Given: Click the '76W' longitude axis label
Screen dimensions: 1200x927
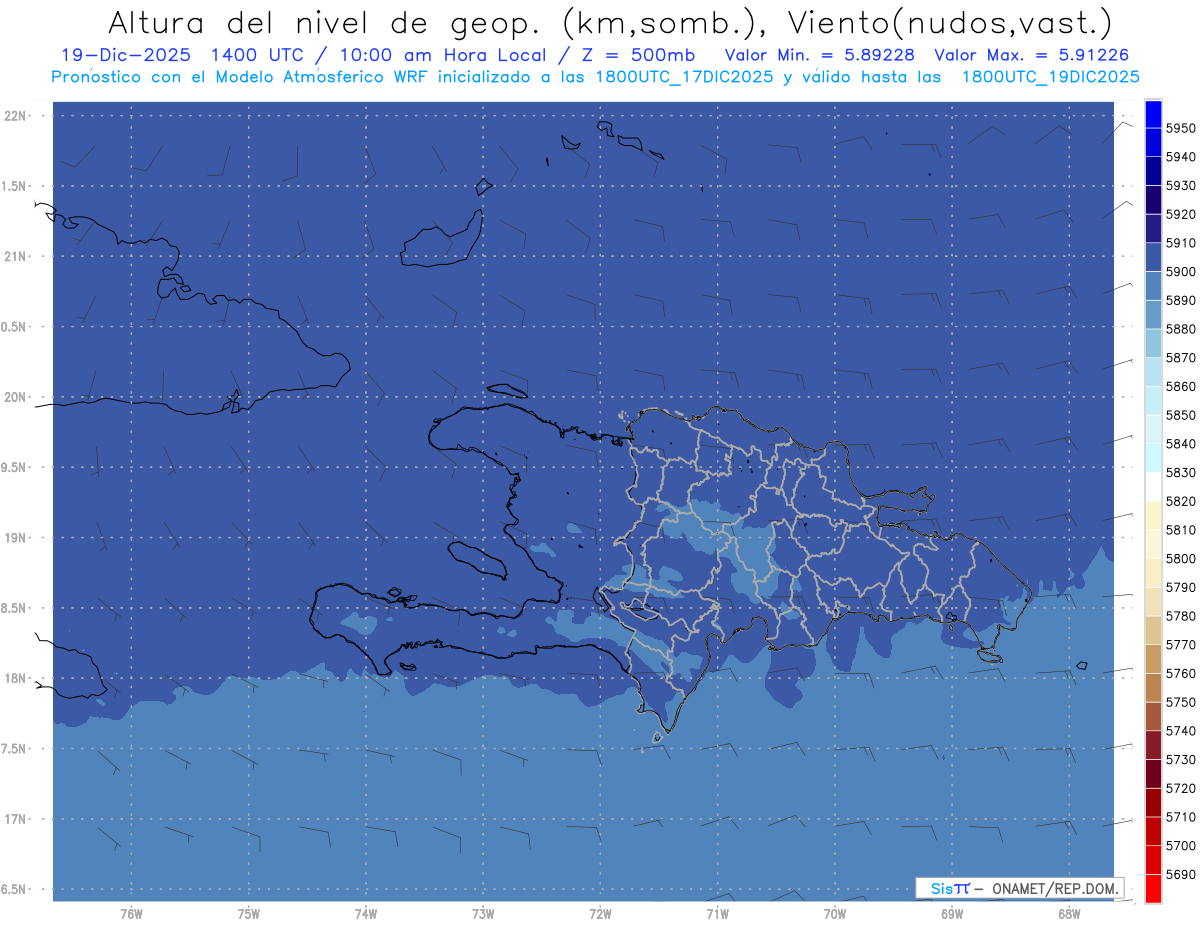Looking at the screenshot, I should click(x=131, y=913).
